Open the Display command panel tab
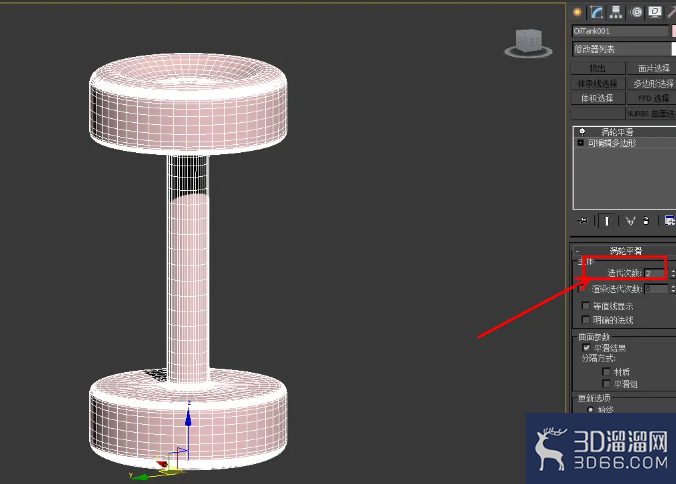This screenshot has height=484, width=676. coord(655,12)
